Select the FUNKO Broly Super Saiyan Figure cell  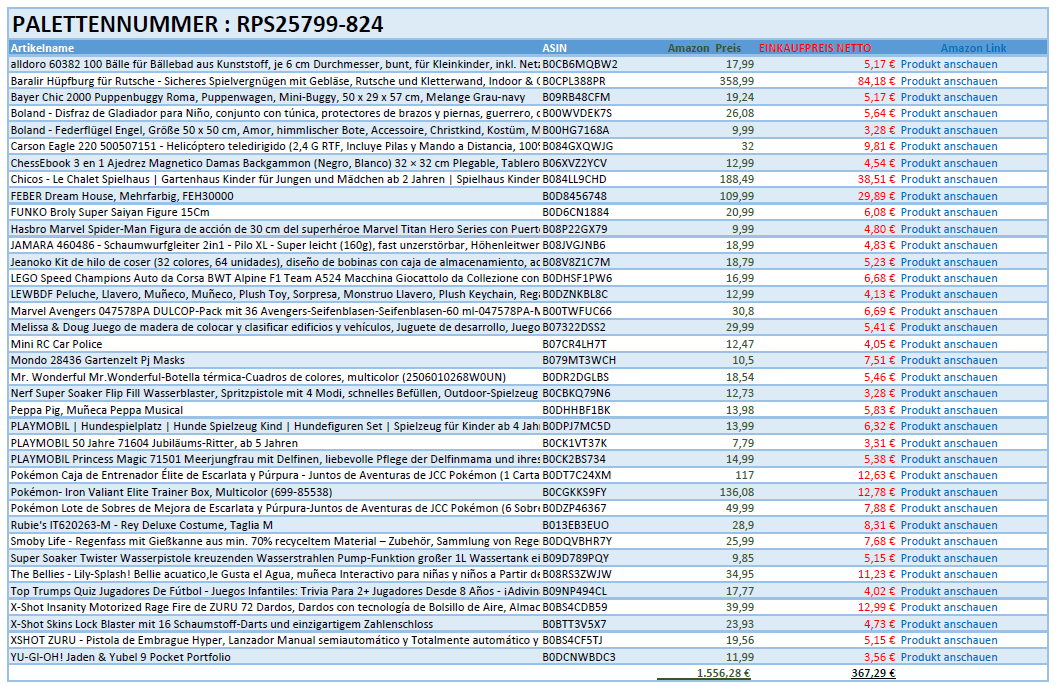110,212
